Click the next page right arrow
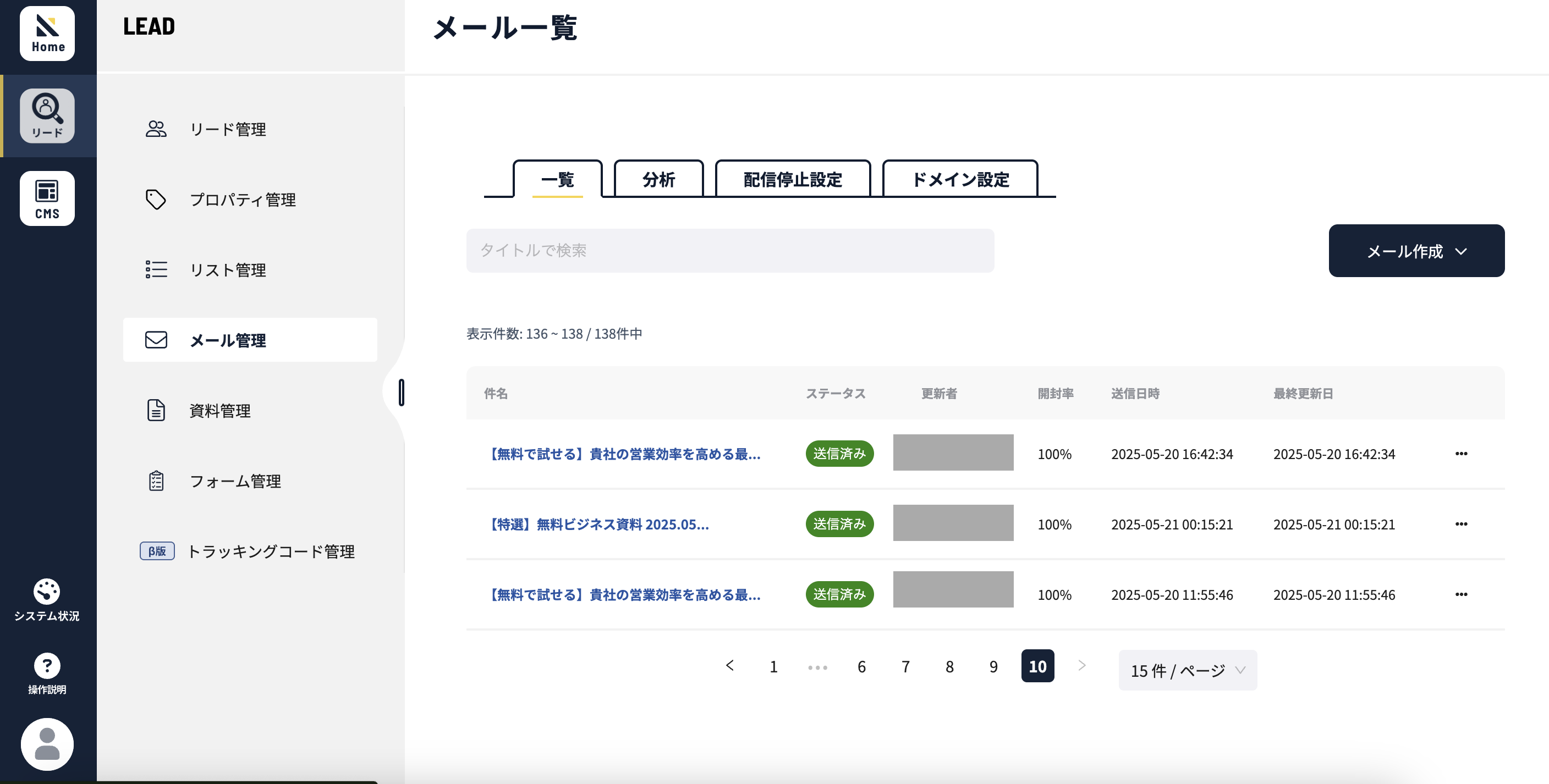 tap(1082, 666)
